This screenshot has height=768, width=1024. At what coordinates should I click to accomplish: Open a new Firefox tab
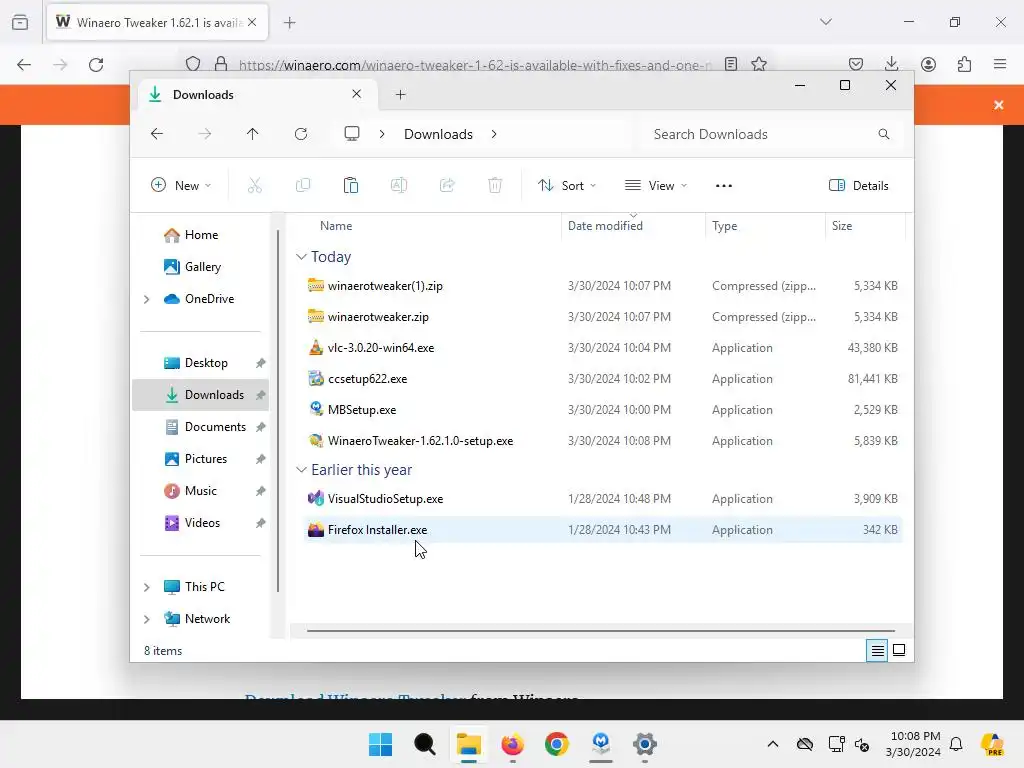(289, 23)
